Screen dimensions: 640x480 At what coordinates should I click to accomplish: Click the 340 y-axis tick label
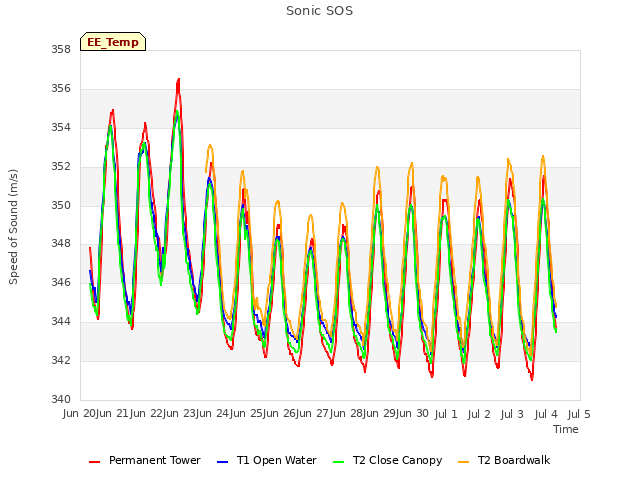click(61, 399)
